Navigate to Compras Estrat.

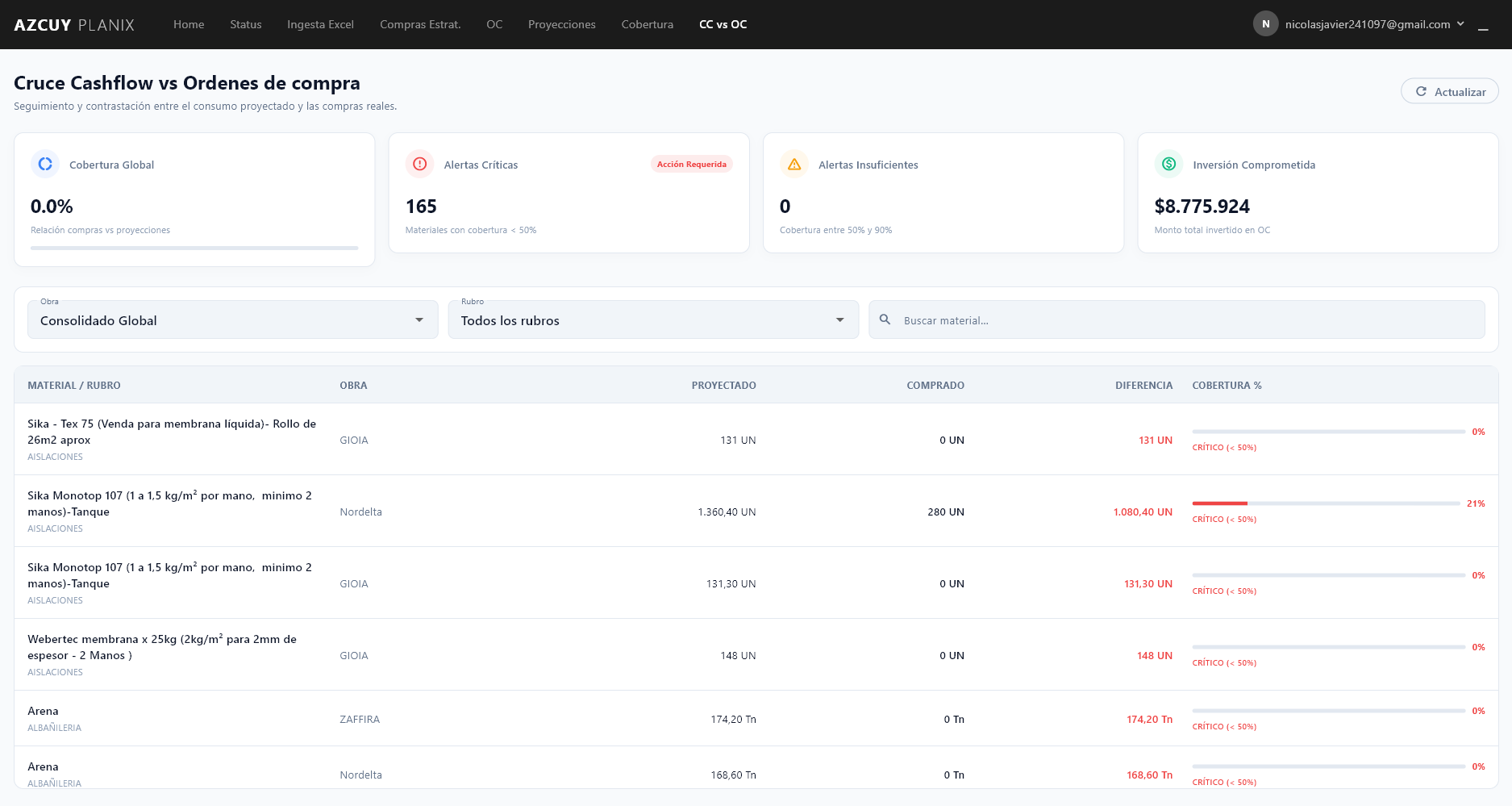click(x=420, y=24)
